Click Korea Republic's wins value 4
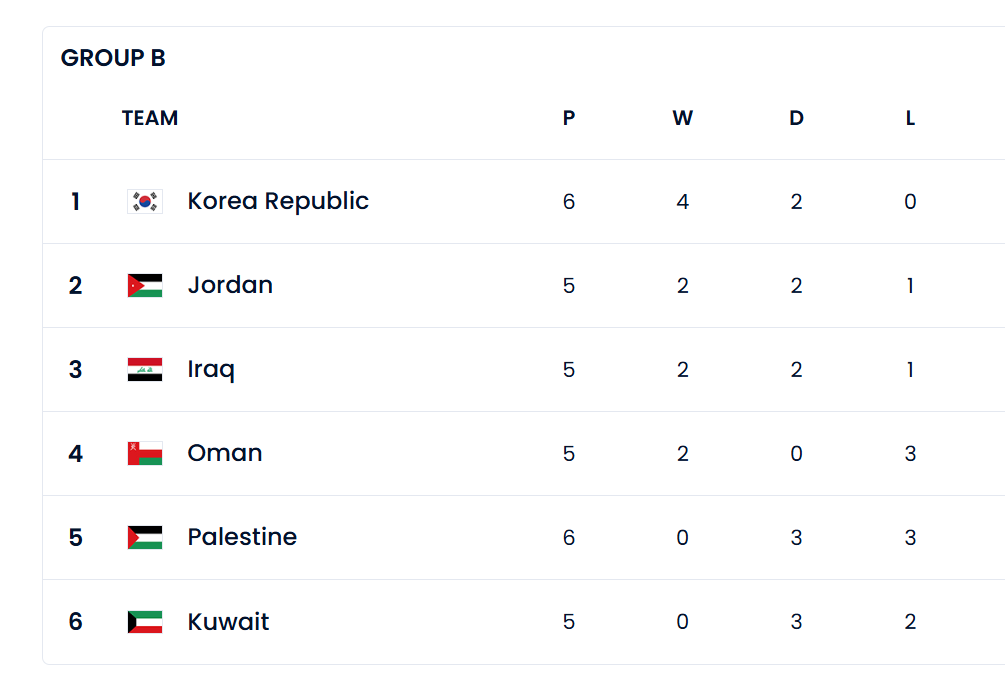Viewport: 1005px width, 676px height. pyautogui.click(x=683, y=201)
